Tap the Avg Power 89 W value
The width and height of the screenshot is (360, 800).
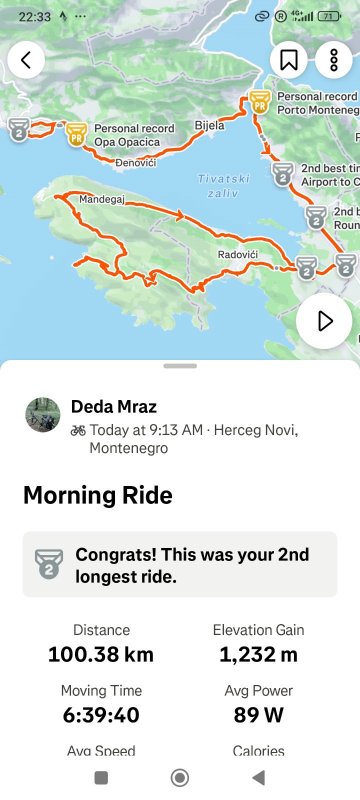coord(259,715)
